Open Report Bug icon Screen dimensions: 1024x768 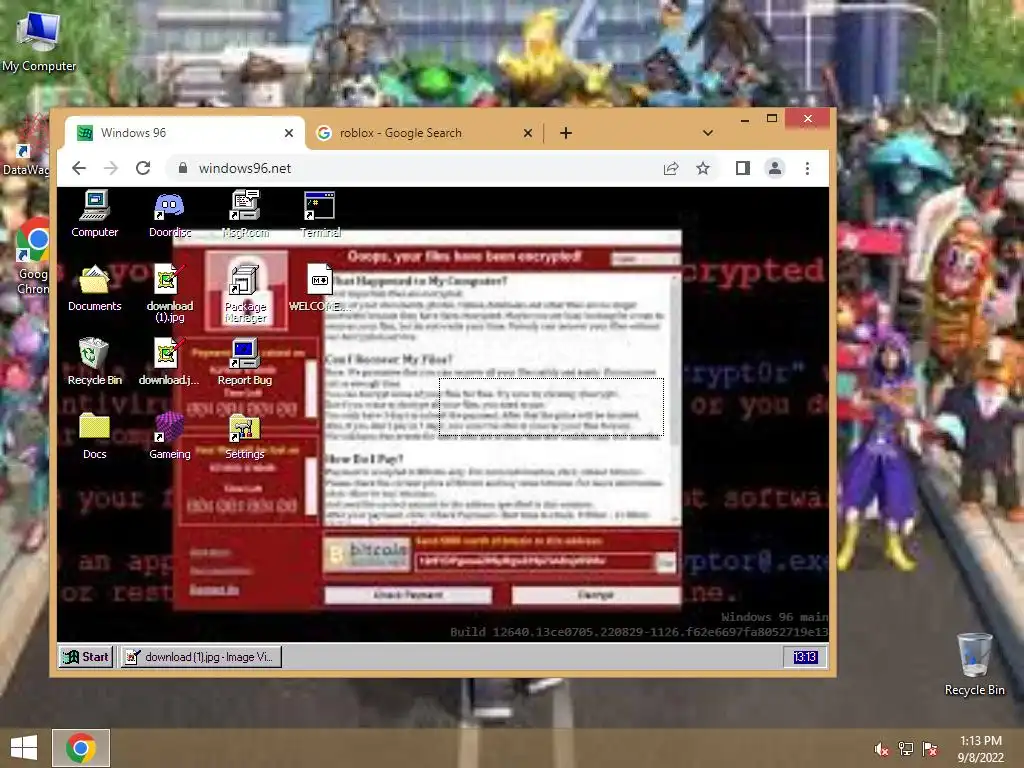point(245,362)
